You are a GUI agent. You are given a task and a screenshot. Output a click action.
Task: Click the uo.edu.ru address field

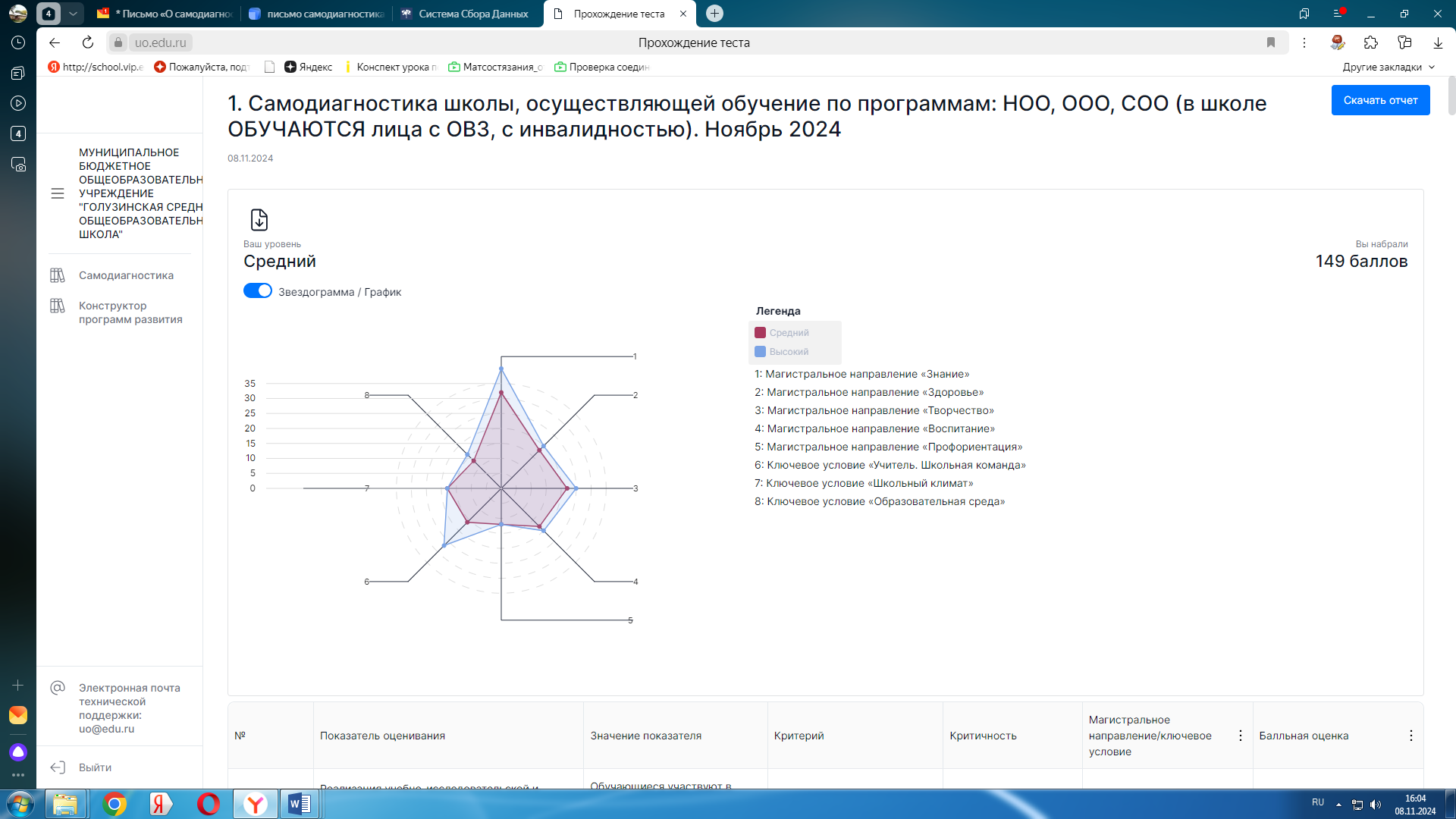click(x=160, y=42)
